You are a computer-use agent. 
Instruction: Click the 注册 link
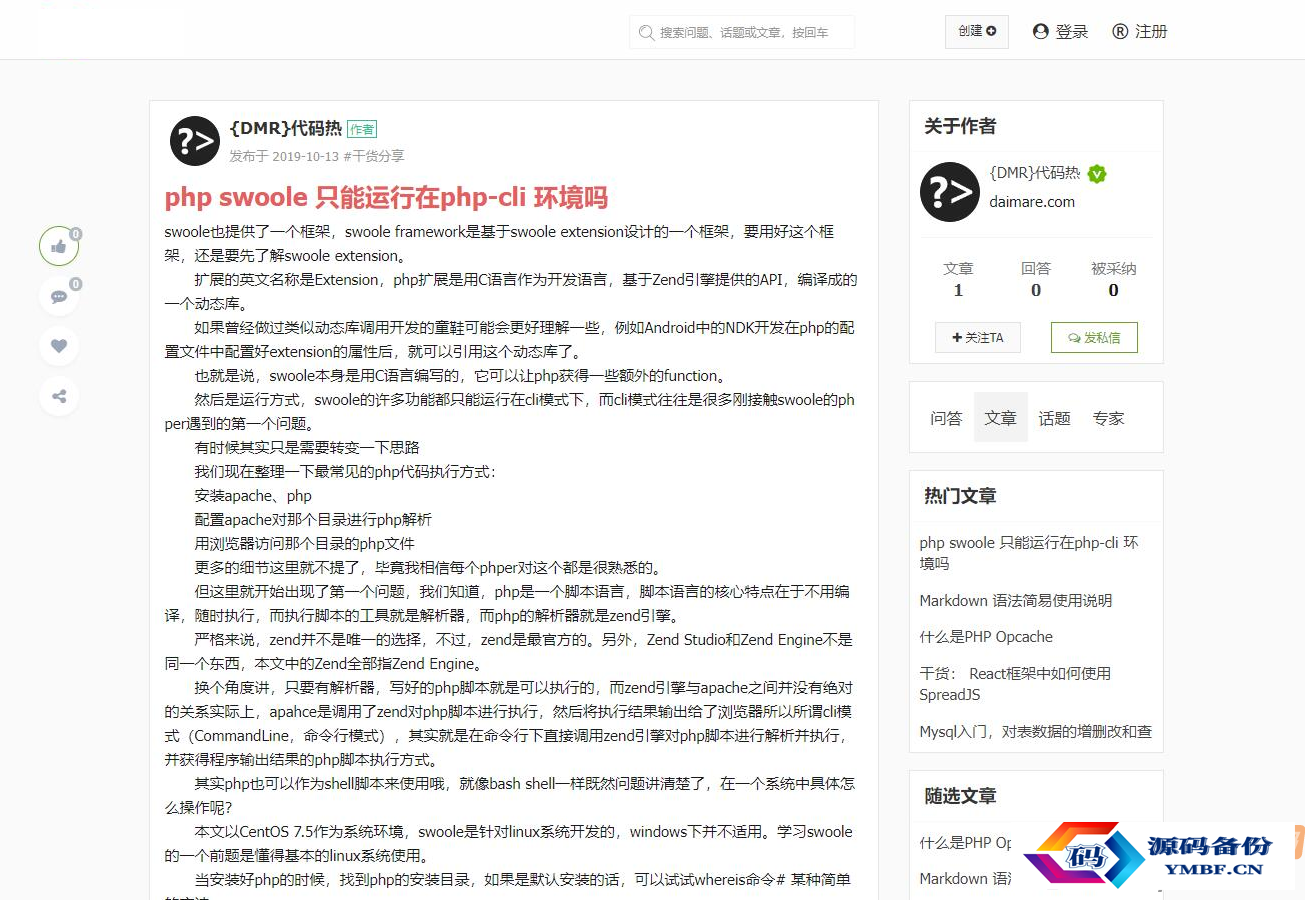[x=1140, y=32]
